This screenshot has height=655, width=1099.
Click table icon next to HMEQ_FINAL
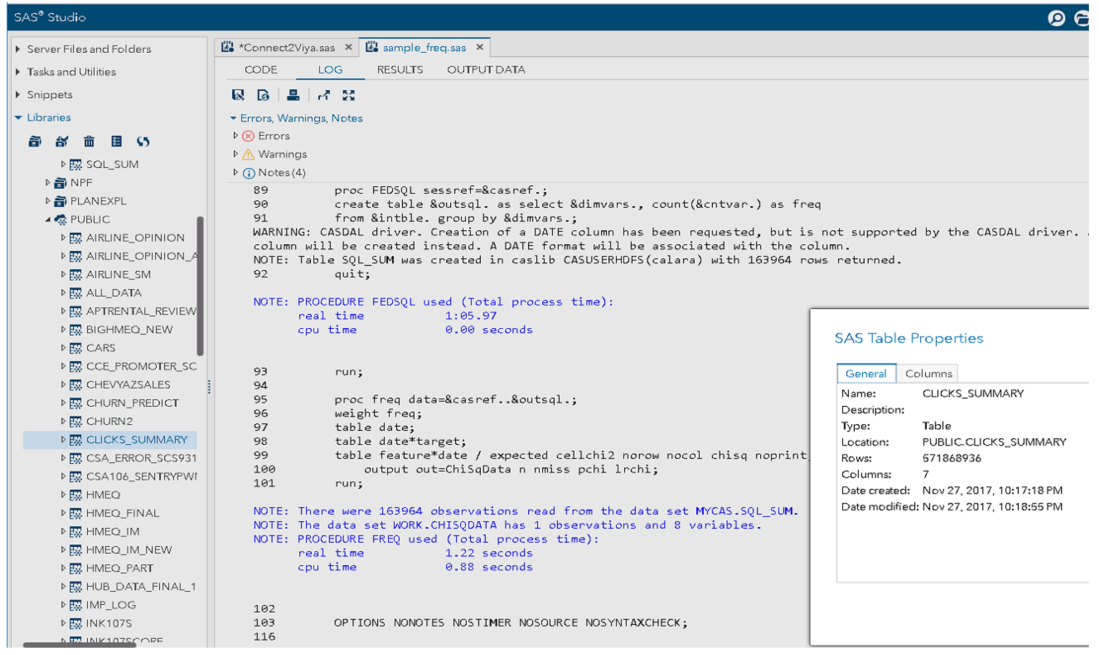pos(76,513)
